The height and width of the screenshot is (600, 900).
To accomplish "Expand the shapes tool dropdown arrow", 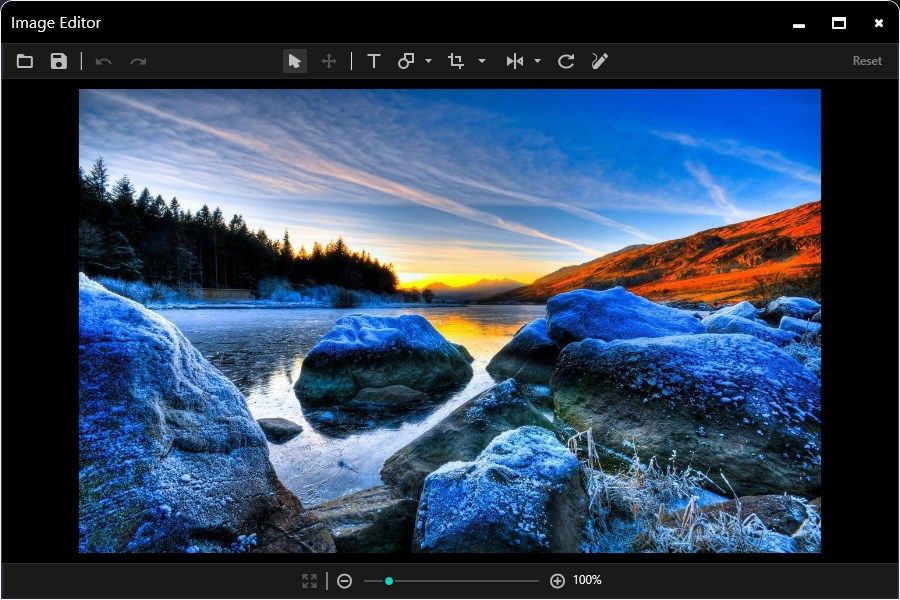I will [428, 61].
